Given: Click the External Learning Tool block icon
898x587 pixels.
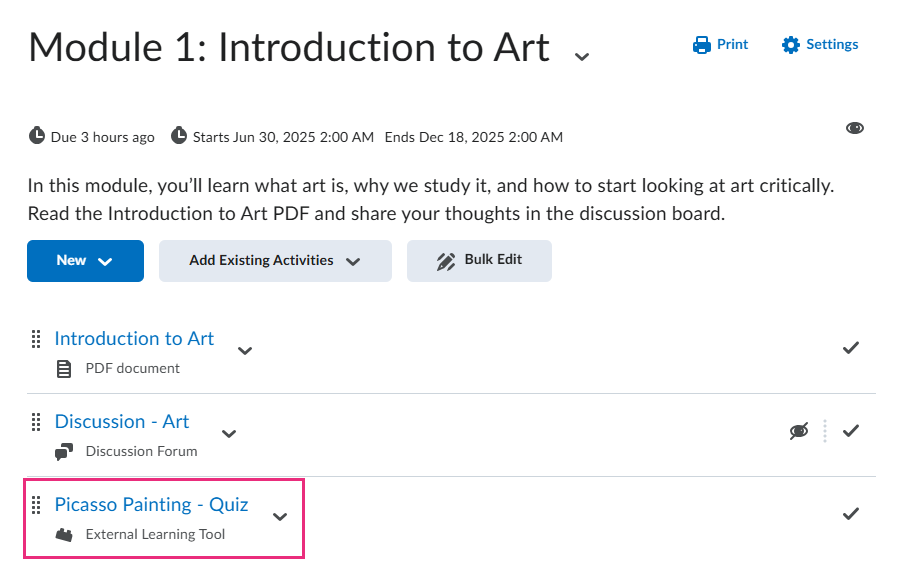Looking at the screenshot, I should (64, 535).
